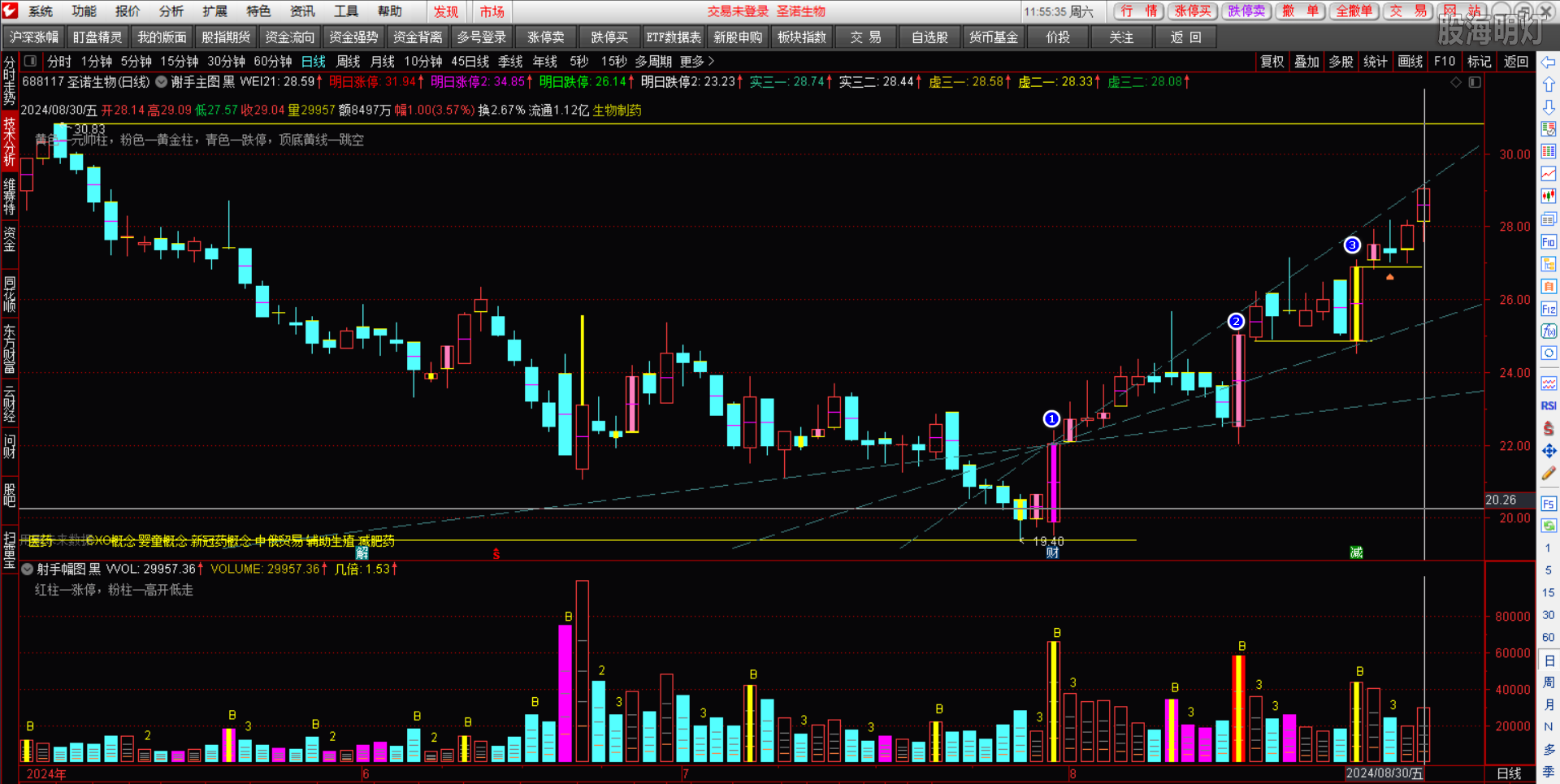Switch to 日 period in right sidebar
Screen dimensions: 1560x784
1549,661
